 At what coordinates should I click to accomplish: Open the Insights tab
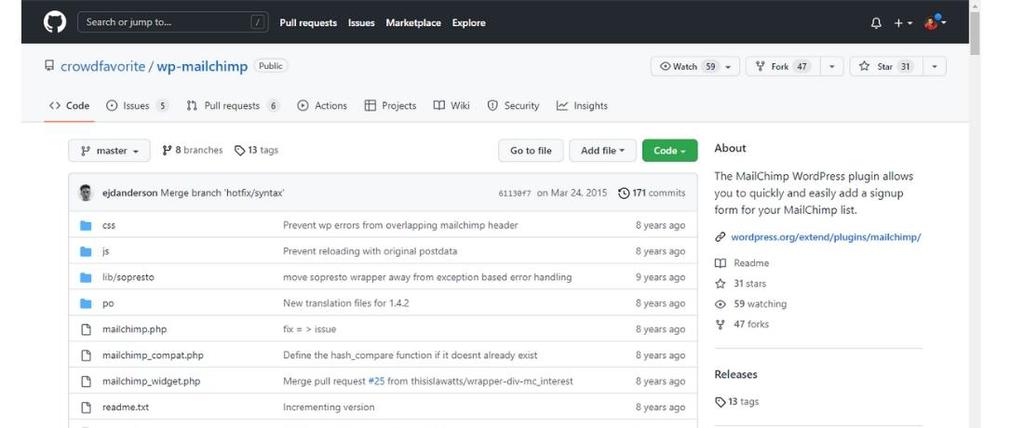pyautogui.click(x=582, y=105)
